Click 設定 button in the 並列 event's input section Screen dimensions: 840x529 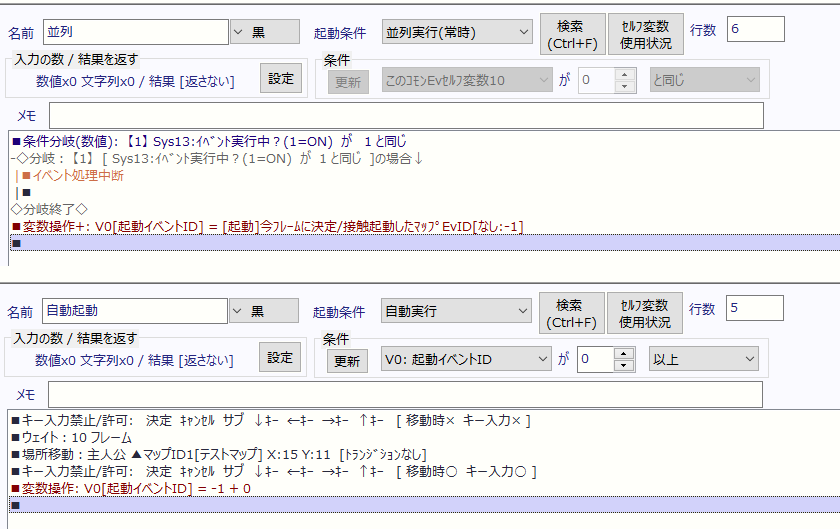point(280,78)
